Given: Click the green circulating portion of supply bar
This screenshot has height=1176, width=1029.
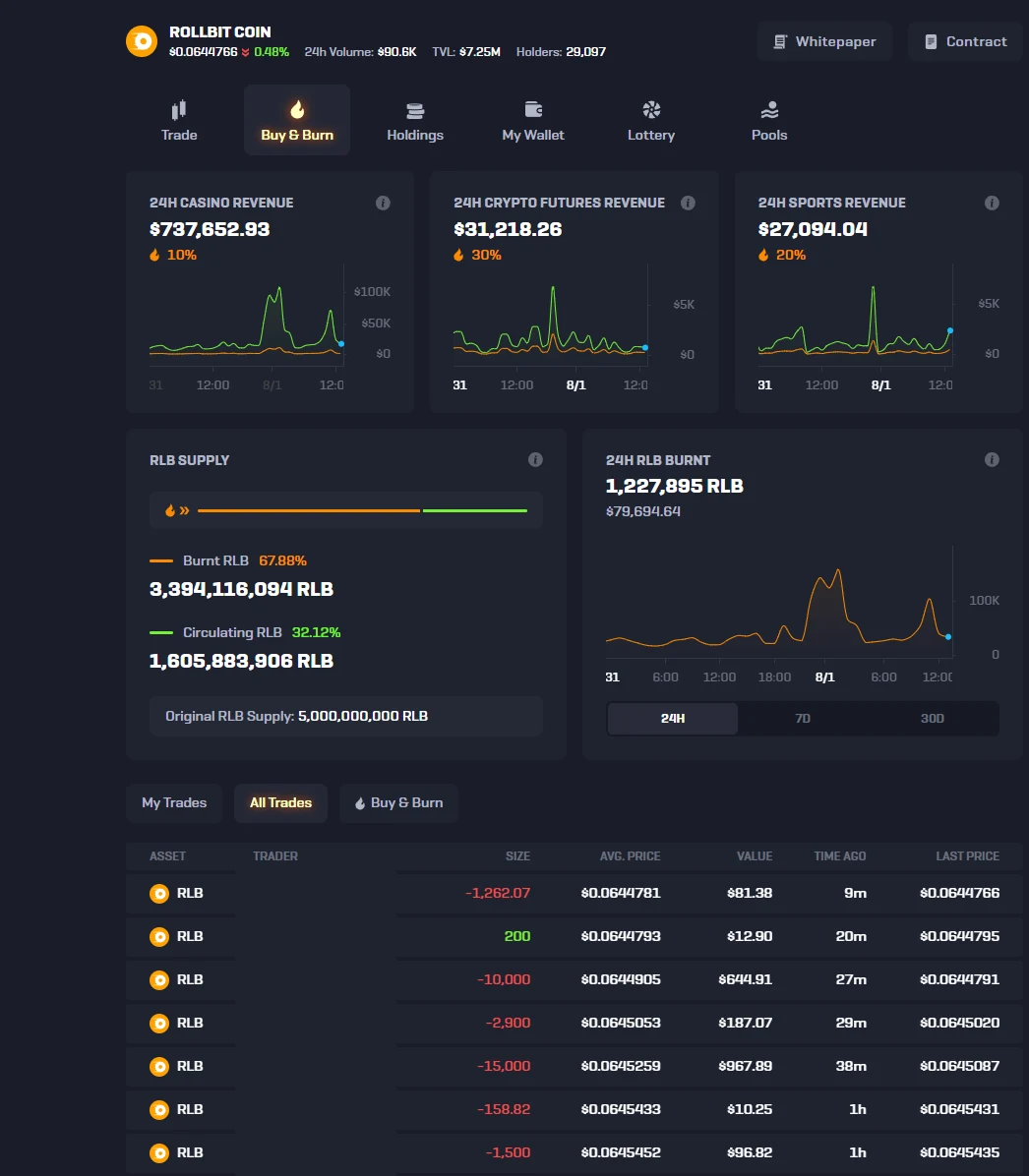Looking at the screenshot, I should click(x=475, y=510).
